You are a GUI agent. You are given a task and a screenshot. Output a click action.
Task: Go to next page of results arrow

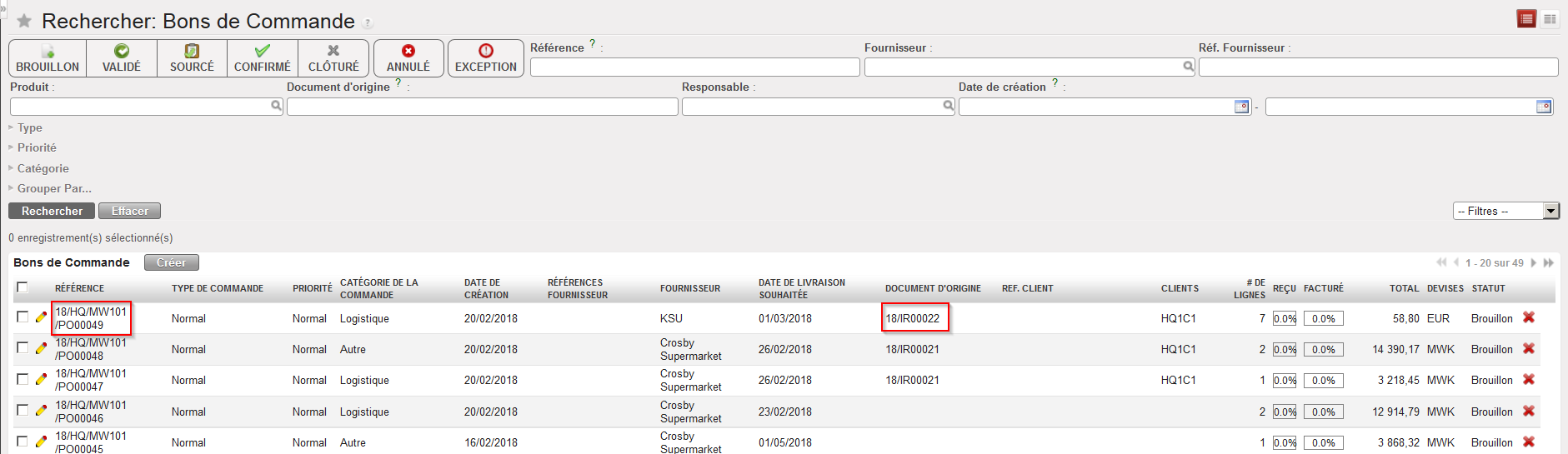click(1533, 262)
